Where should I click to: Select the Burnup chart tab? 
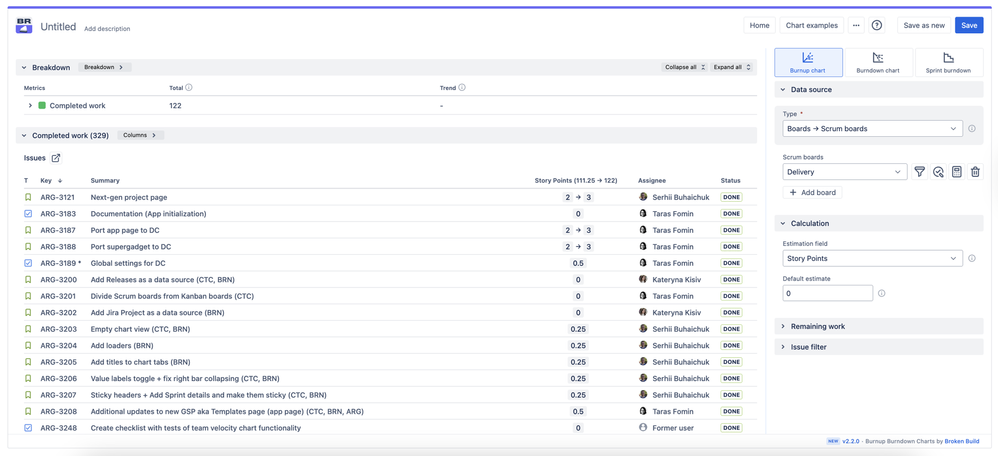[808, 62]
